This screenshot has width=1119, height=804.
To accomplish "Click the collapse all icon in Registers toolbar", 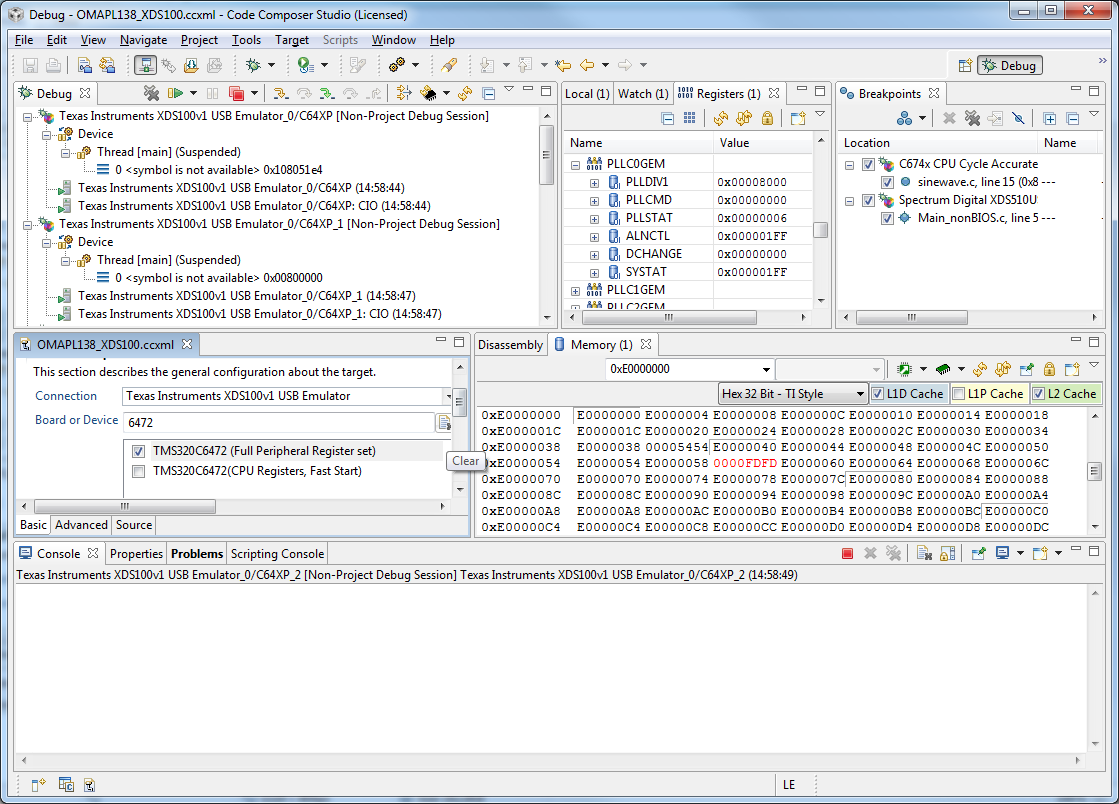I will pos(667,118).
